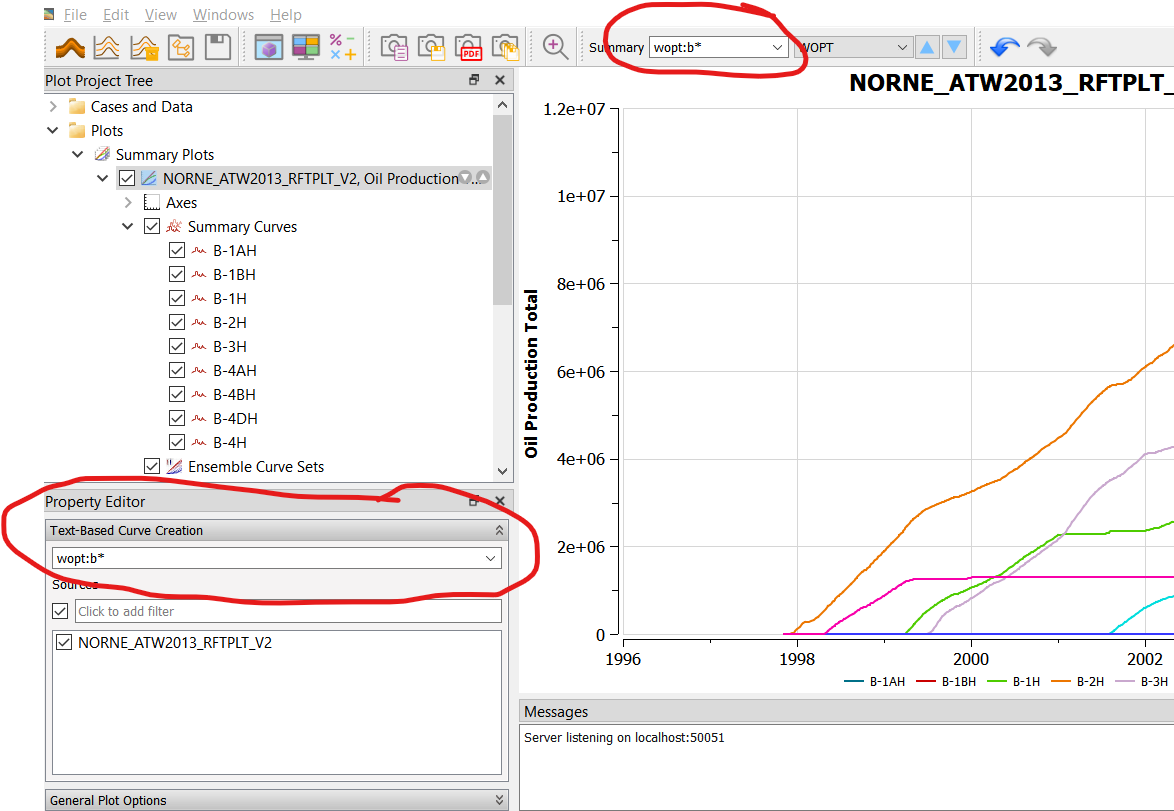This screenshot has height=811, width=1174.
Task: Create a new Summary Plot
Action: tap(106, 46)
